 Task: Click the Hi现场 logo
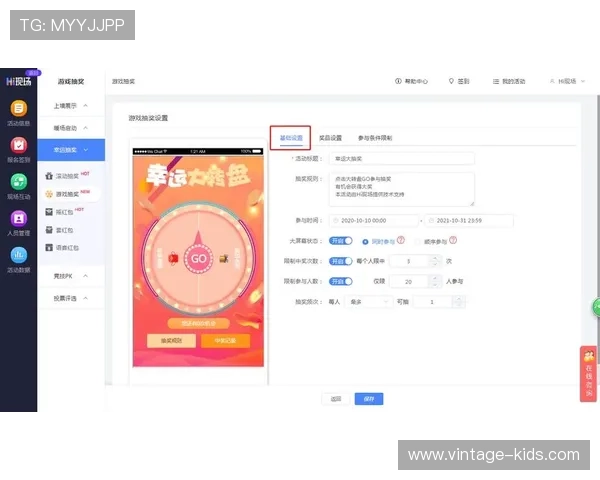click(18, 81)
